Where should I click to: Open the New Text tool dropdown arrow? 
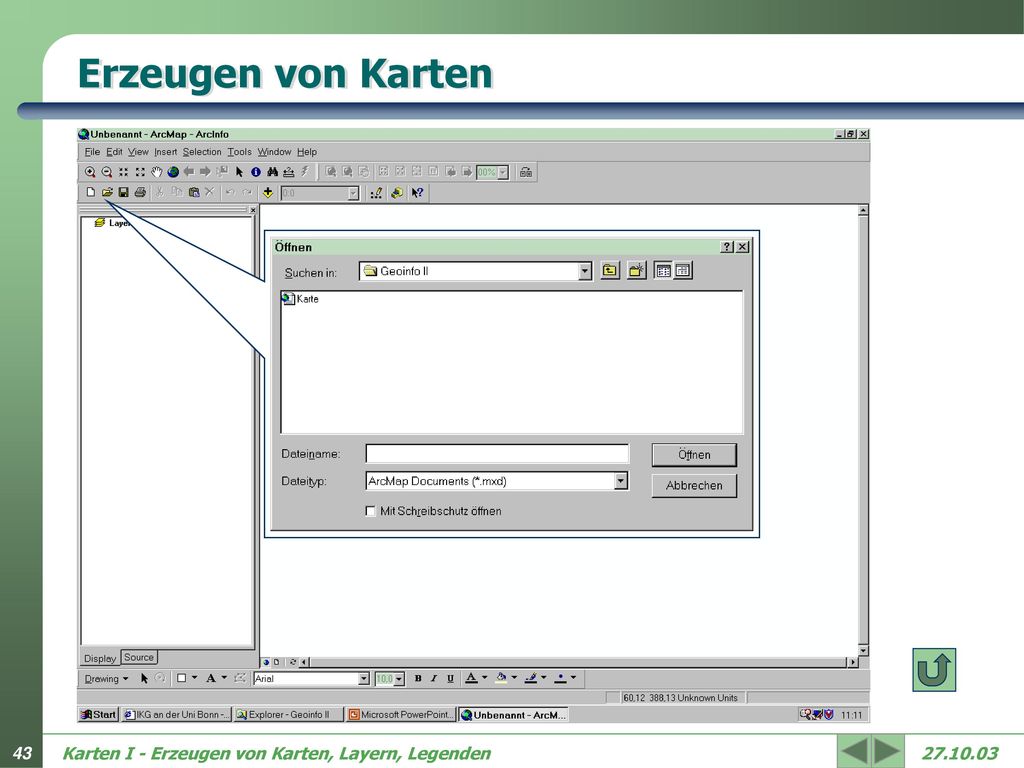pyautogui.click(x=224, y=678)
